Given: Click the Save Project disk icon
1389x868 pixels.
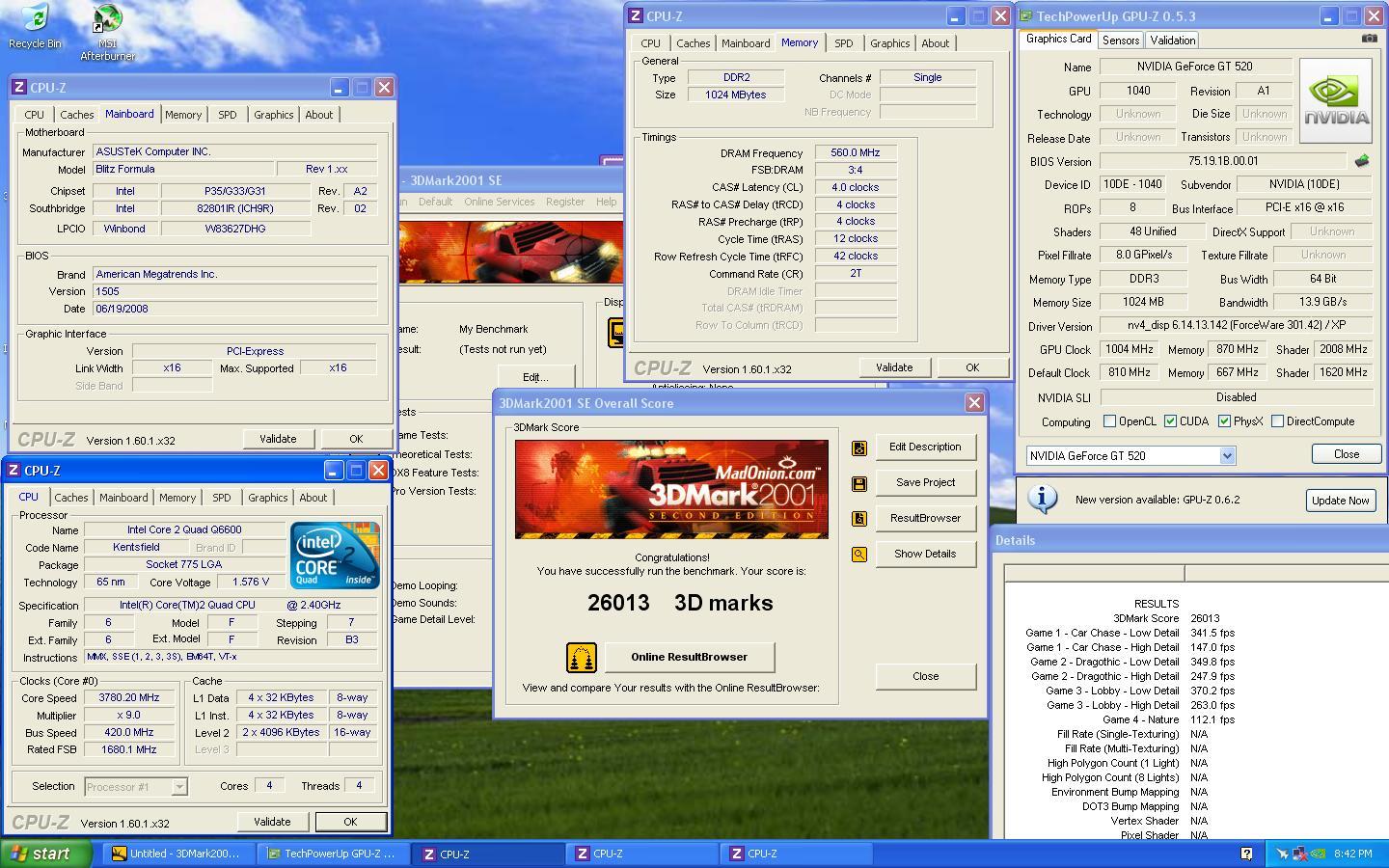Looking at the screenshot, I should tap(859, 483).
